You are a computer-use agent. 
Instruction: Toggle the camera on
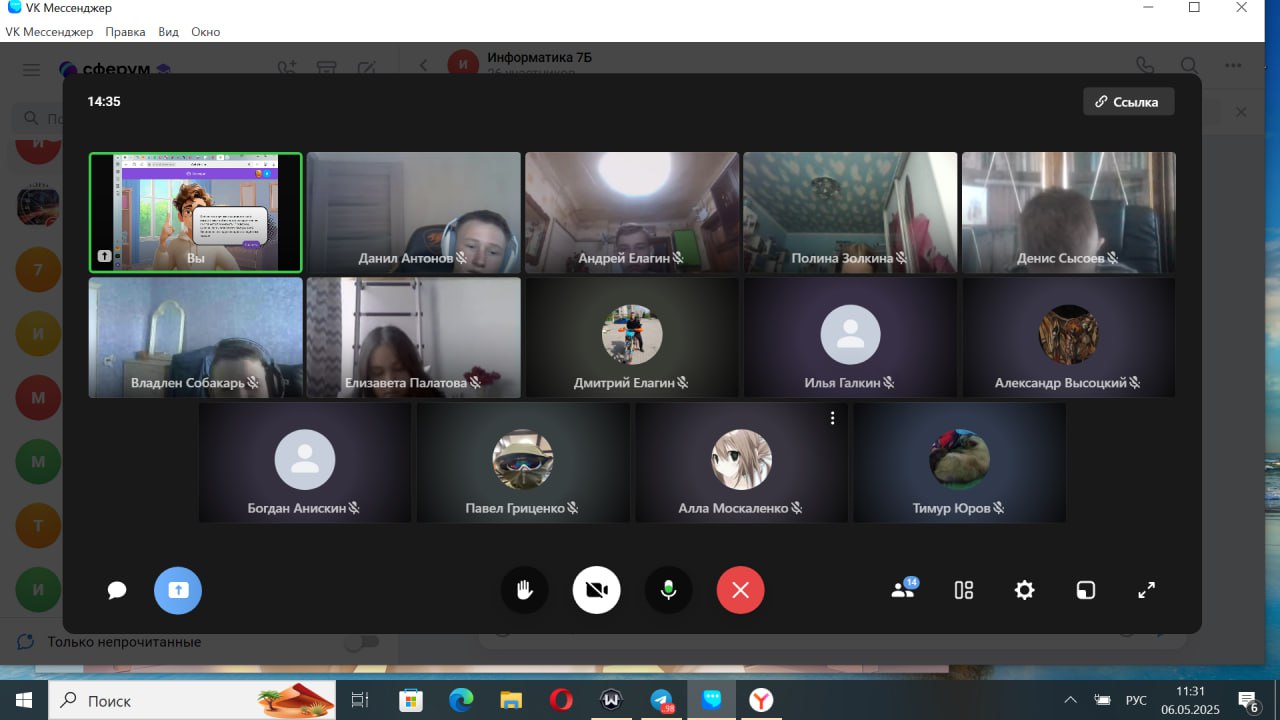coord(596,590)
